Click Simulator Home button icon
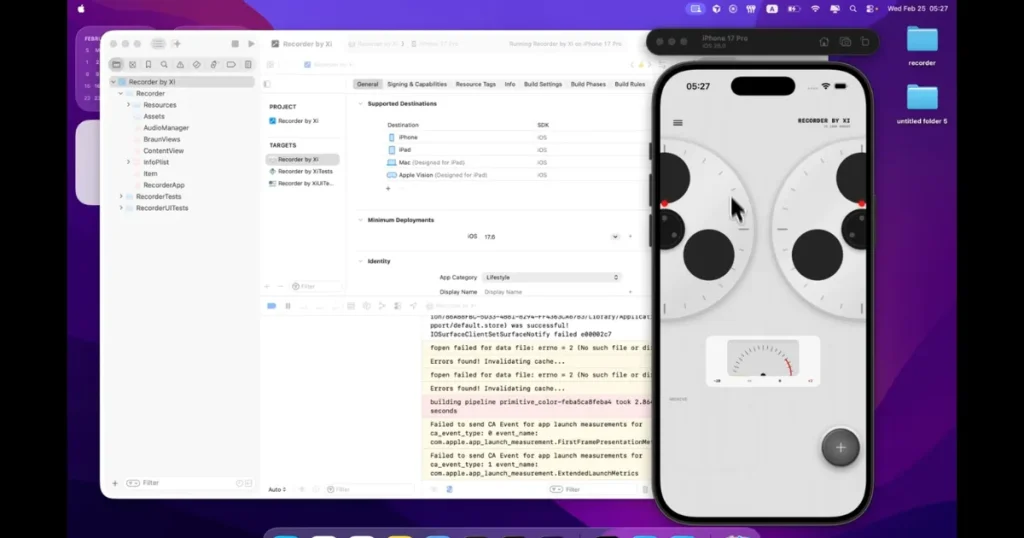 824,42
